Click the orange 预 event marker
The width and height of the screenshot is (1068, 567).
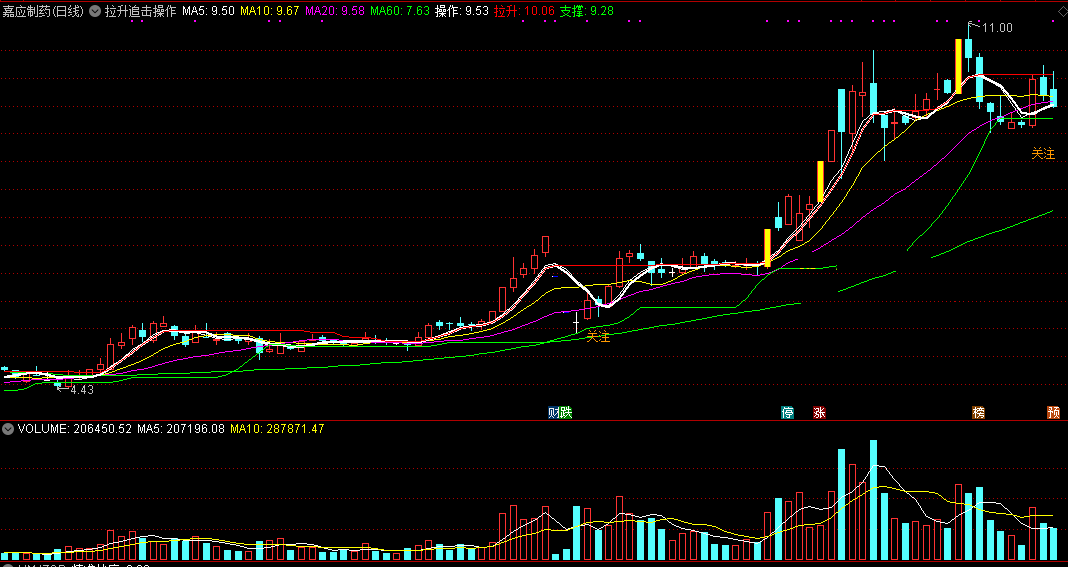click(1054, 412)
